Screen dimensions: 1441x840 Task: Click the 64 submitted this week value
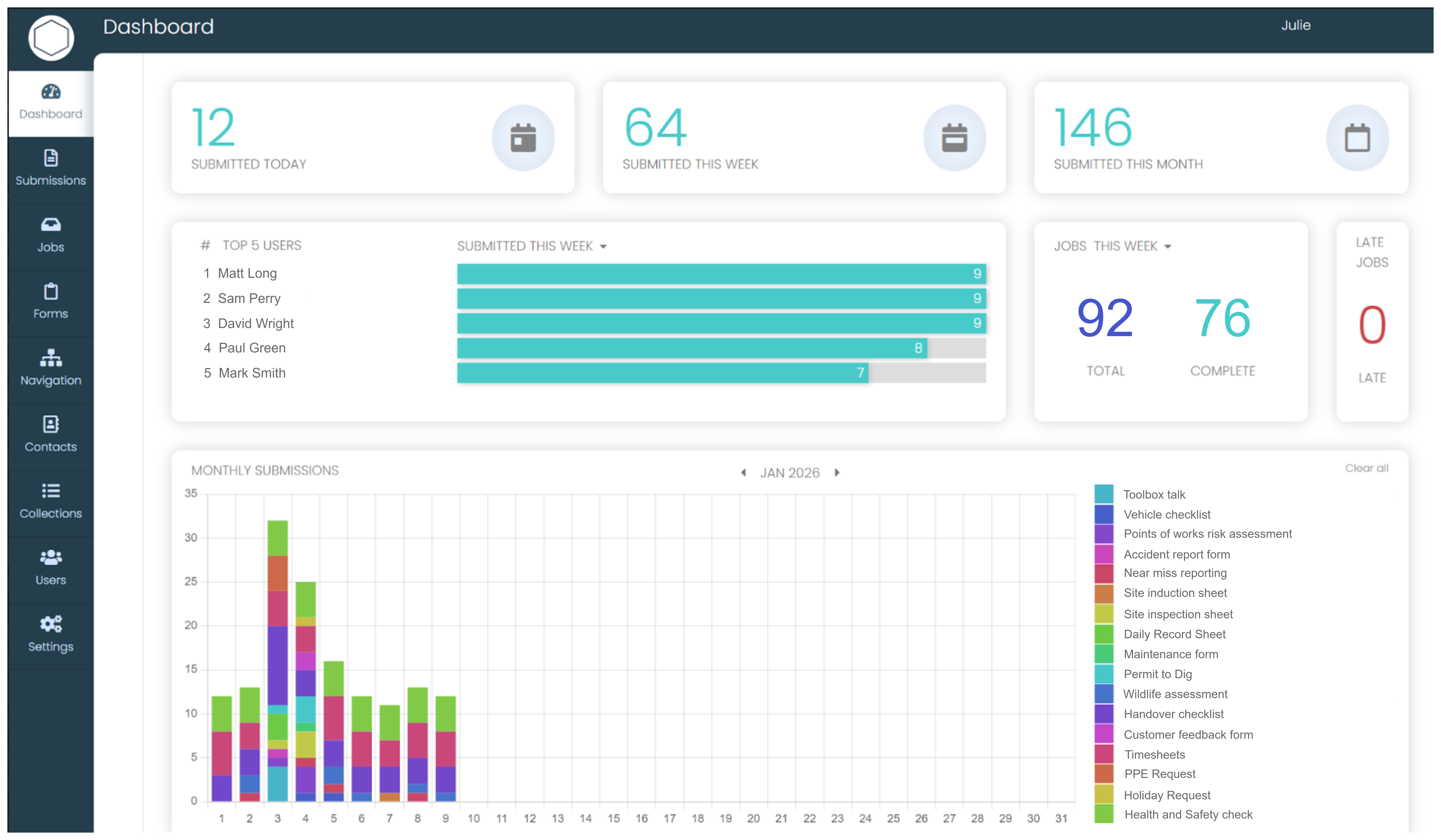point(655,127)
